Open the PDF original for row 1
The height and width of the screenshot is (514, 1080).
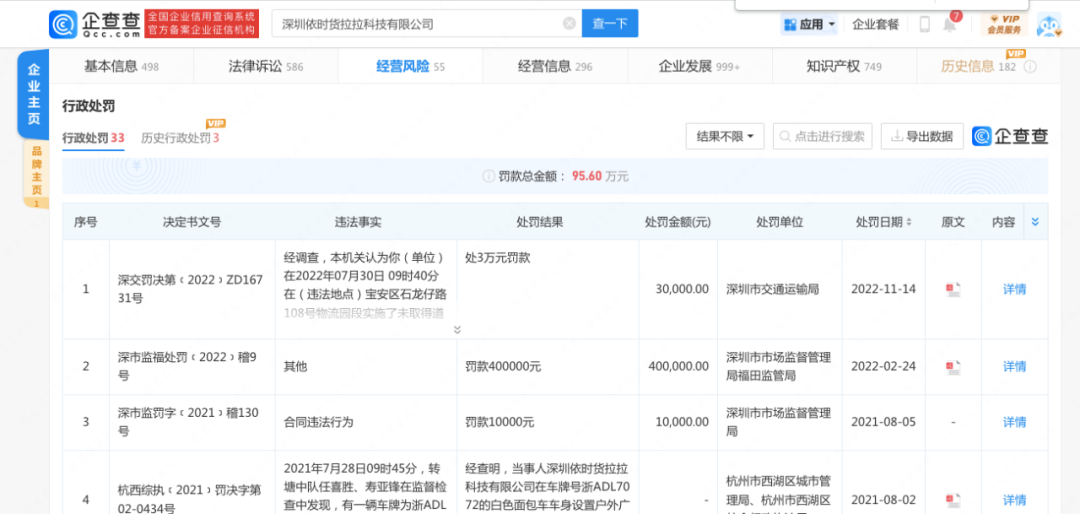(953, 289)
